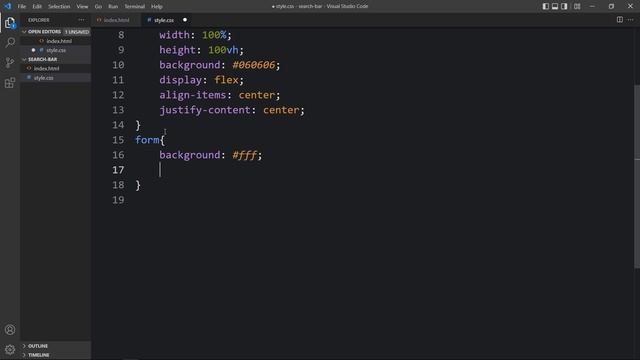
Task: Split the editor right
Action: tap(620, 20)
